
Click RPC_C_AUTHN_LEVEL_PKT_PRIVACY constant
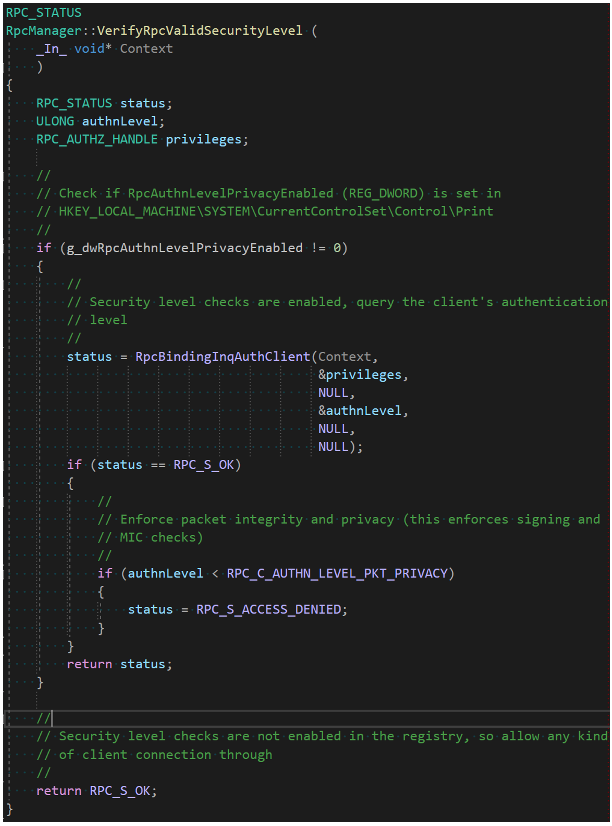coord(337,574)
